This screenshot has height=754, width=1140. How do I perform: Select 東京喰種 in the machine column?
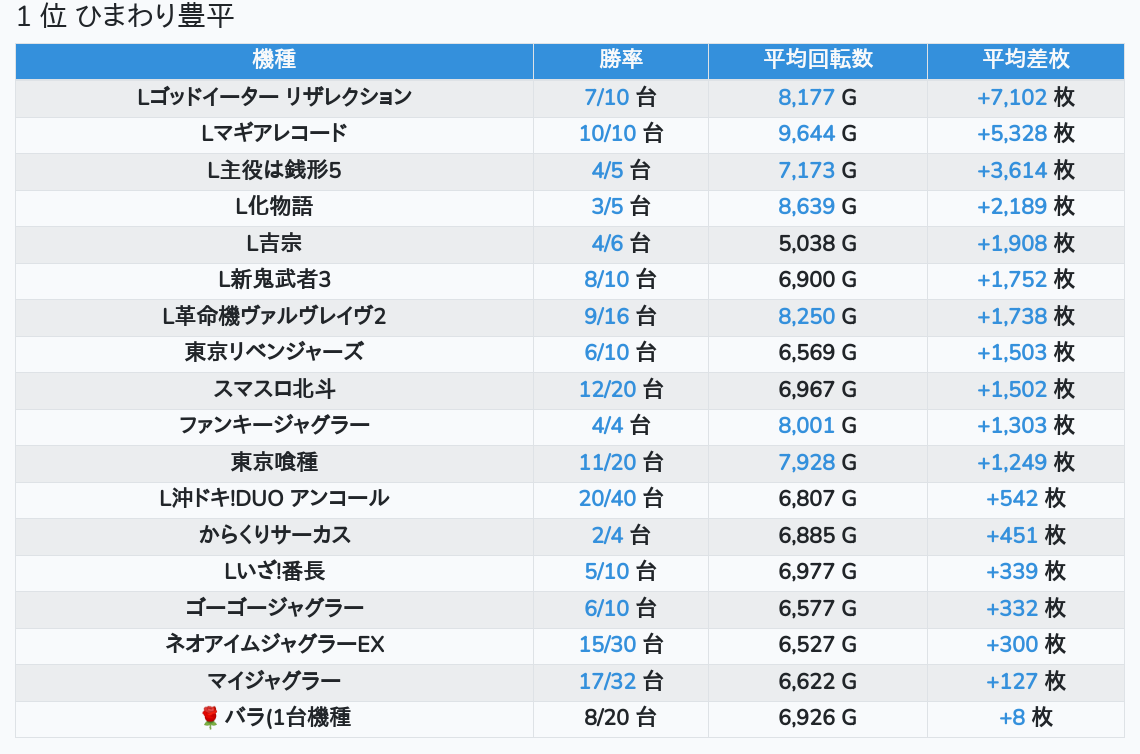pyautogui.click(x=274, y=462)
